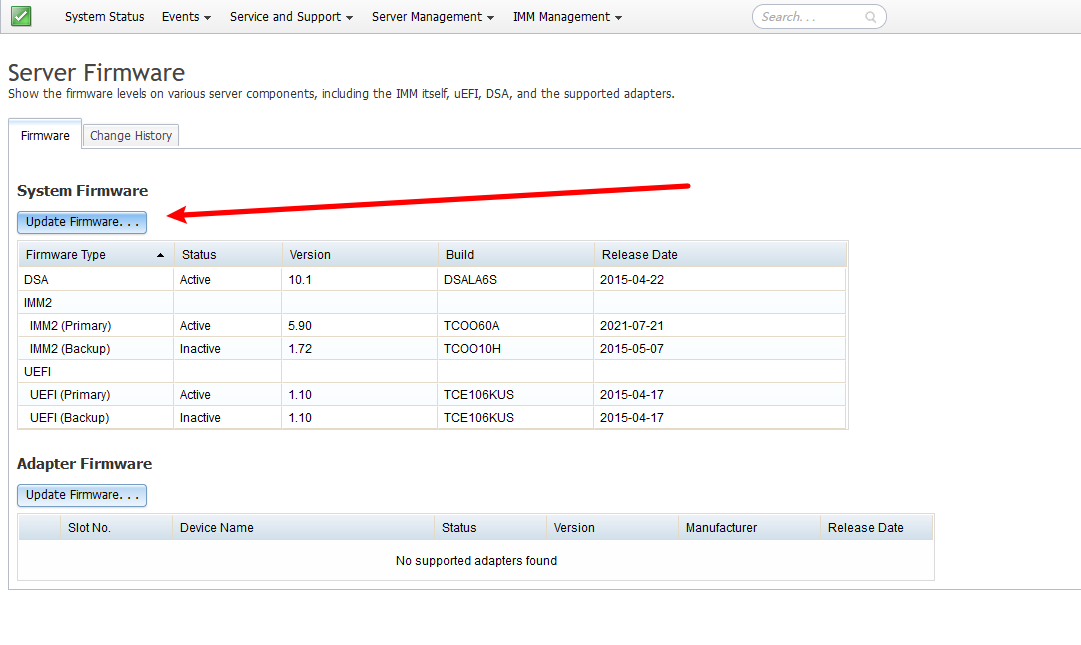Open the System Status page
The width and height of the screenshot is (1081, 645).
coord(104,17)
